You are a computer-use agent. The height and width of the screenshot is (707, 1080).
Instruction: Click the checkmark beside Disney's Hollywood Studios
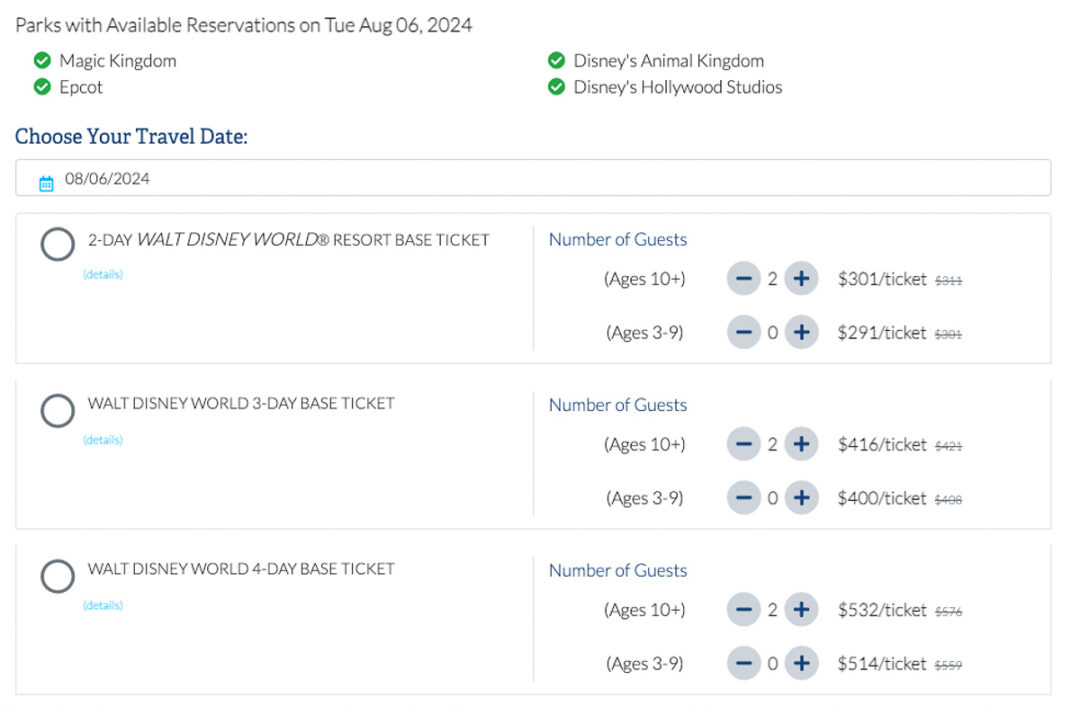557,87
